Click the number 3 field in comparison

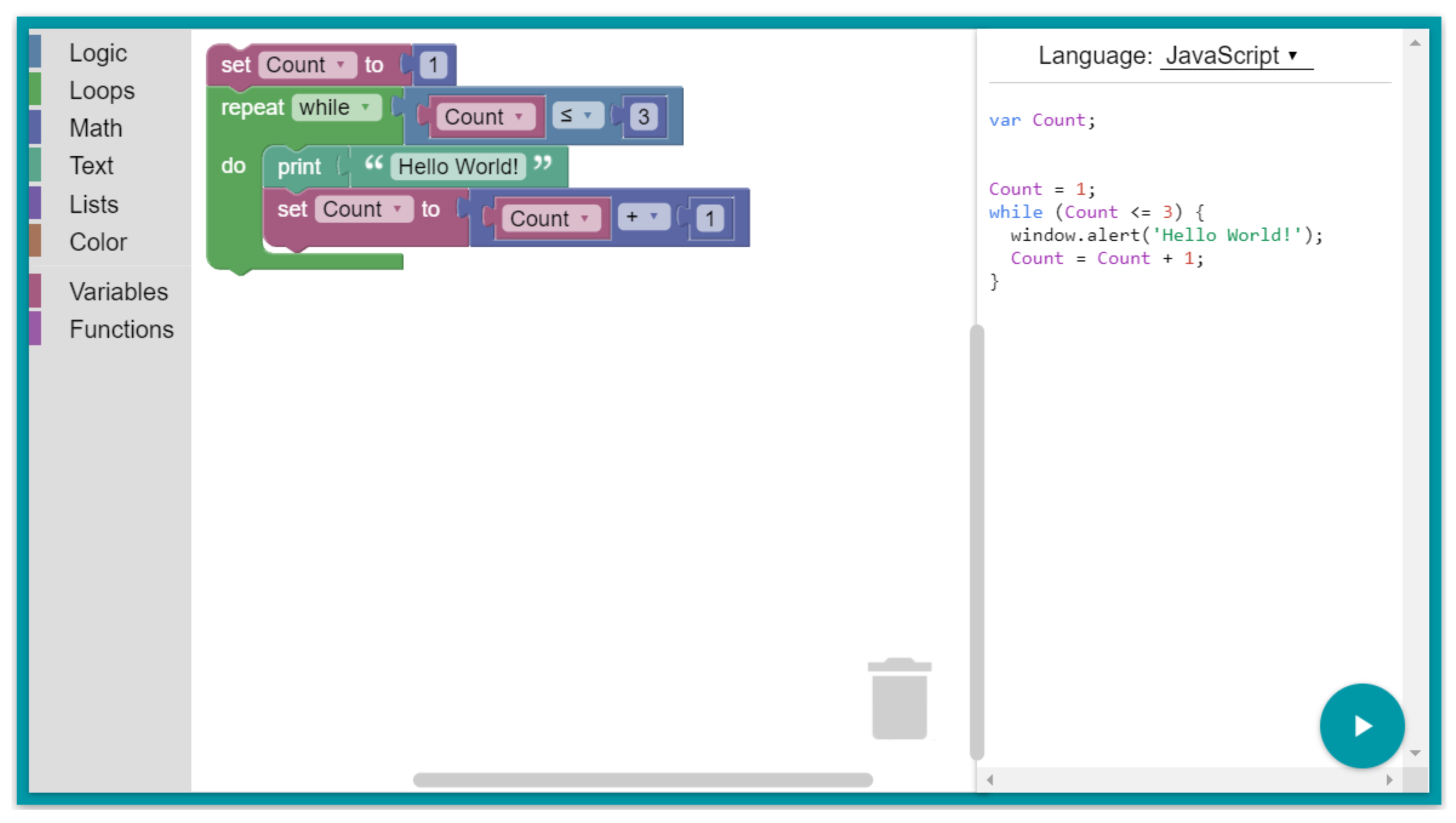pyautogui.click(x=644, y=116)
